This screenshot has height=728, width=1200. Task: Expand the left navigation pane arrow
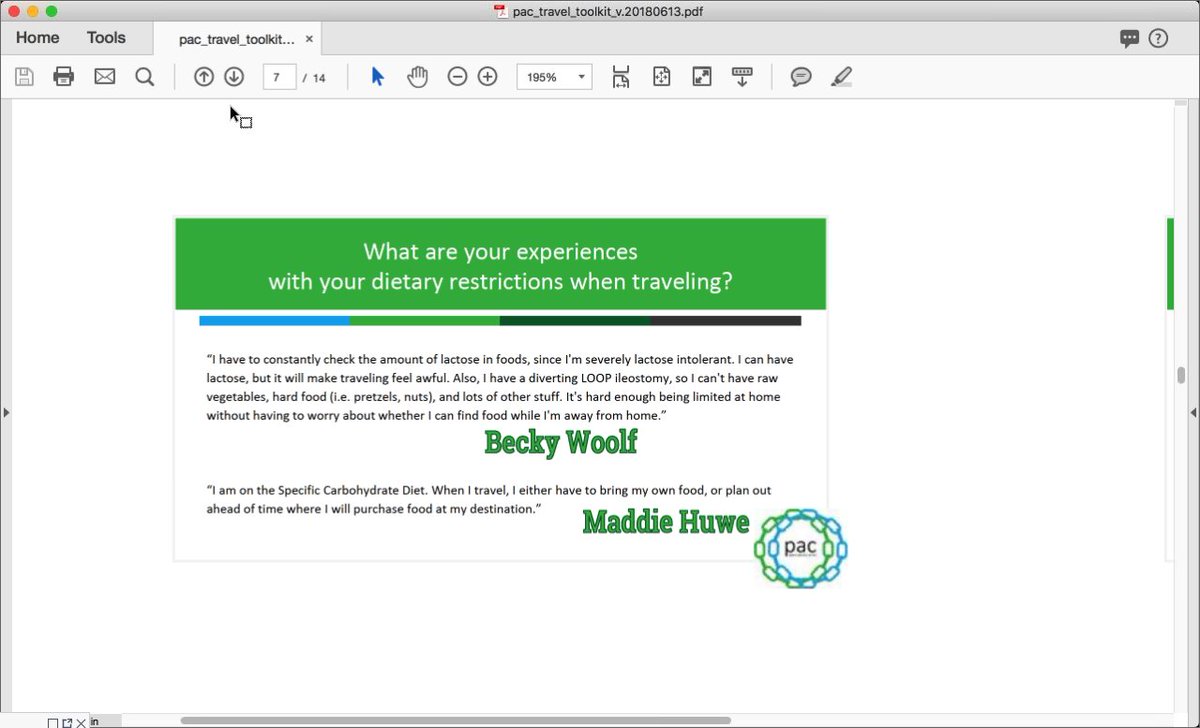coord(6,412)
